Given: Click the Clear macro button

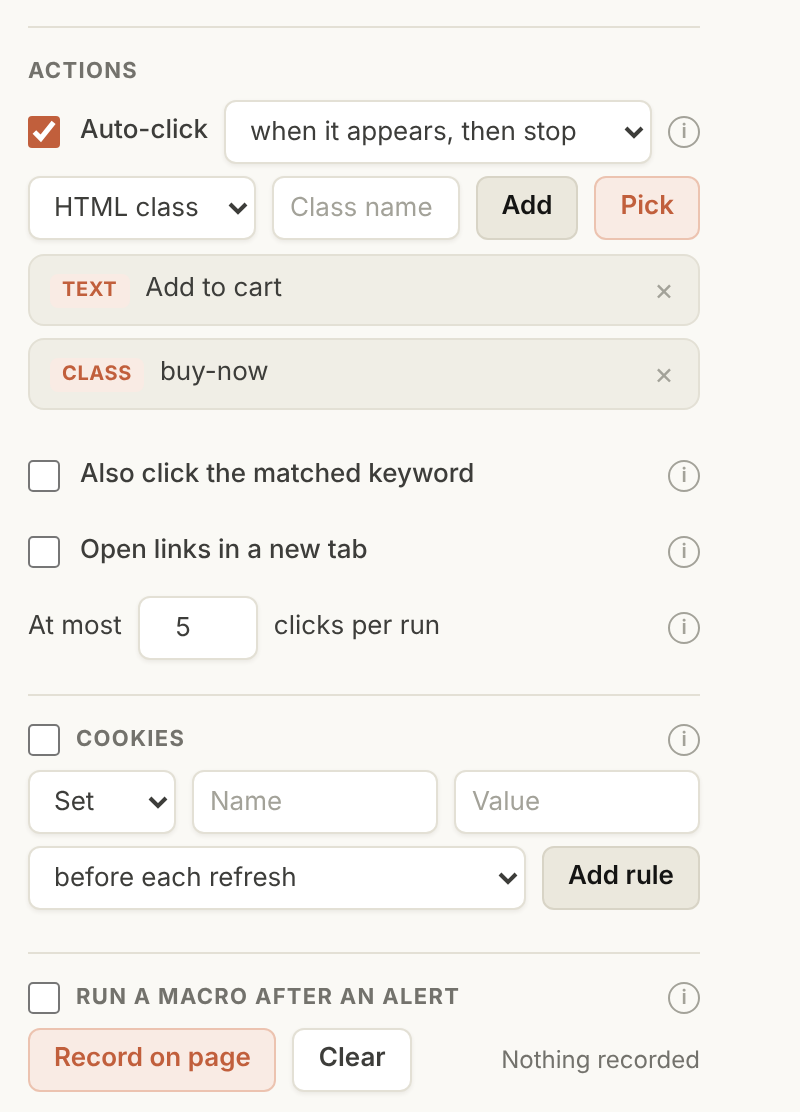Looking at the screenshot, I should pyautogui.click(x=352, y=1060).
